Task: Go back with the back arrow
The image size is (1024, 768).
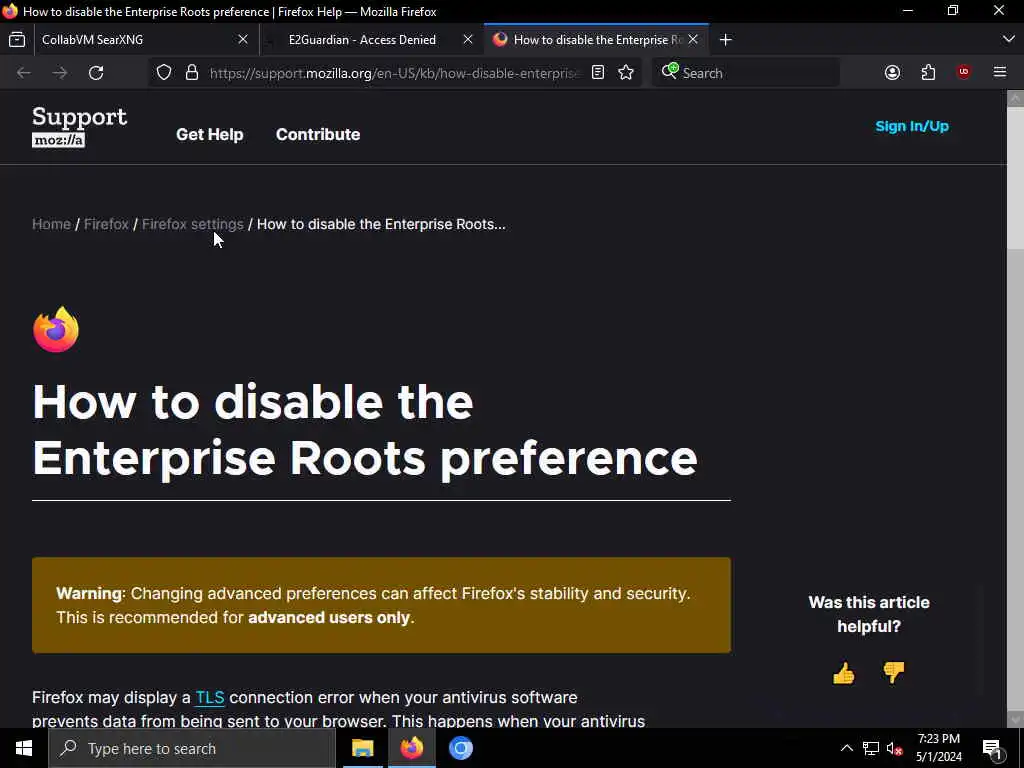Action: point(24,72)
